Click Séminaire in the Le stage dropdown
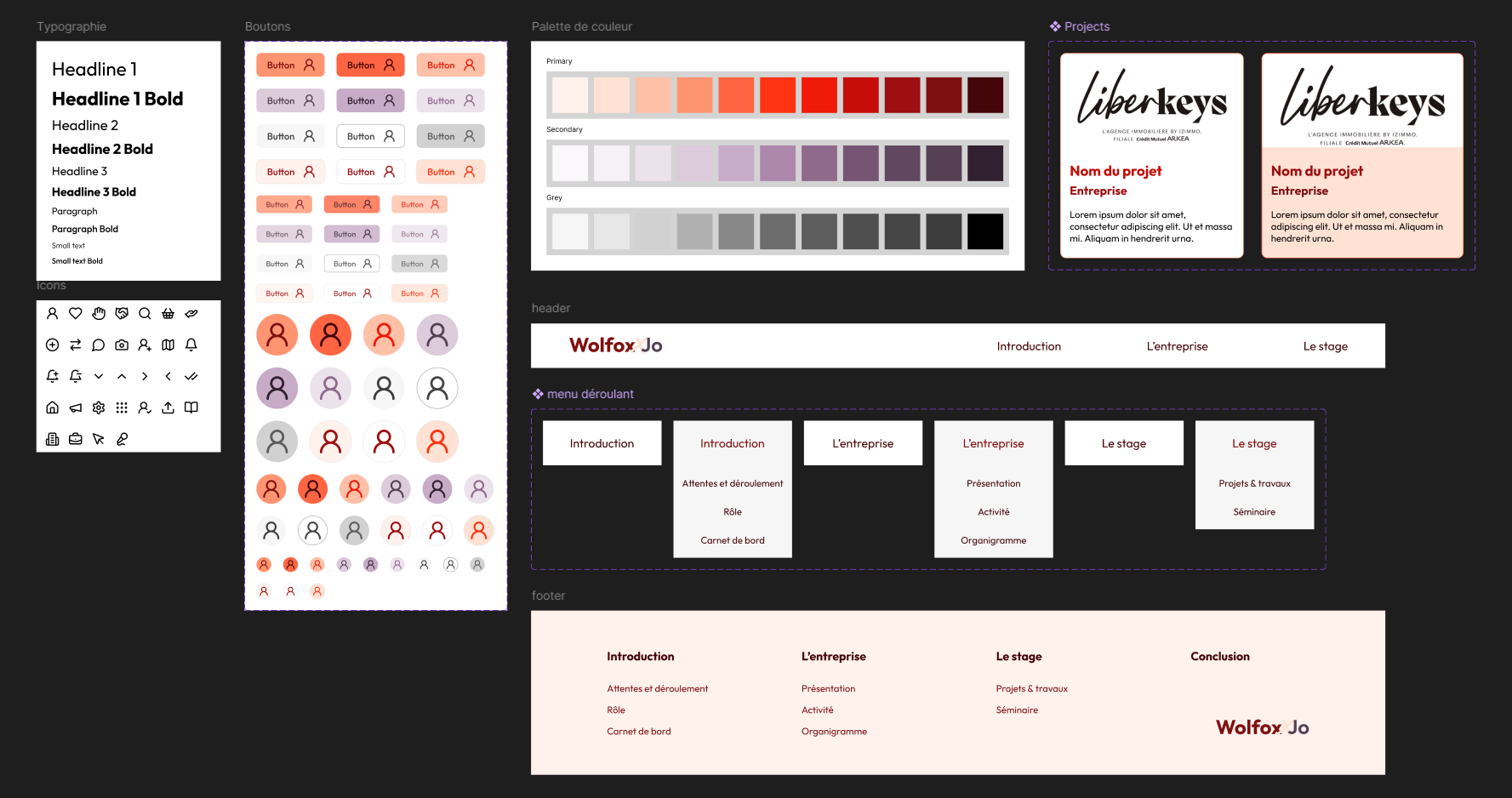The image size is (1512, 798). [1254, 512]
